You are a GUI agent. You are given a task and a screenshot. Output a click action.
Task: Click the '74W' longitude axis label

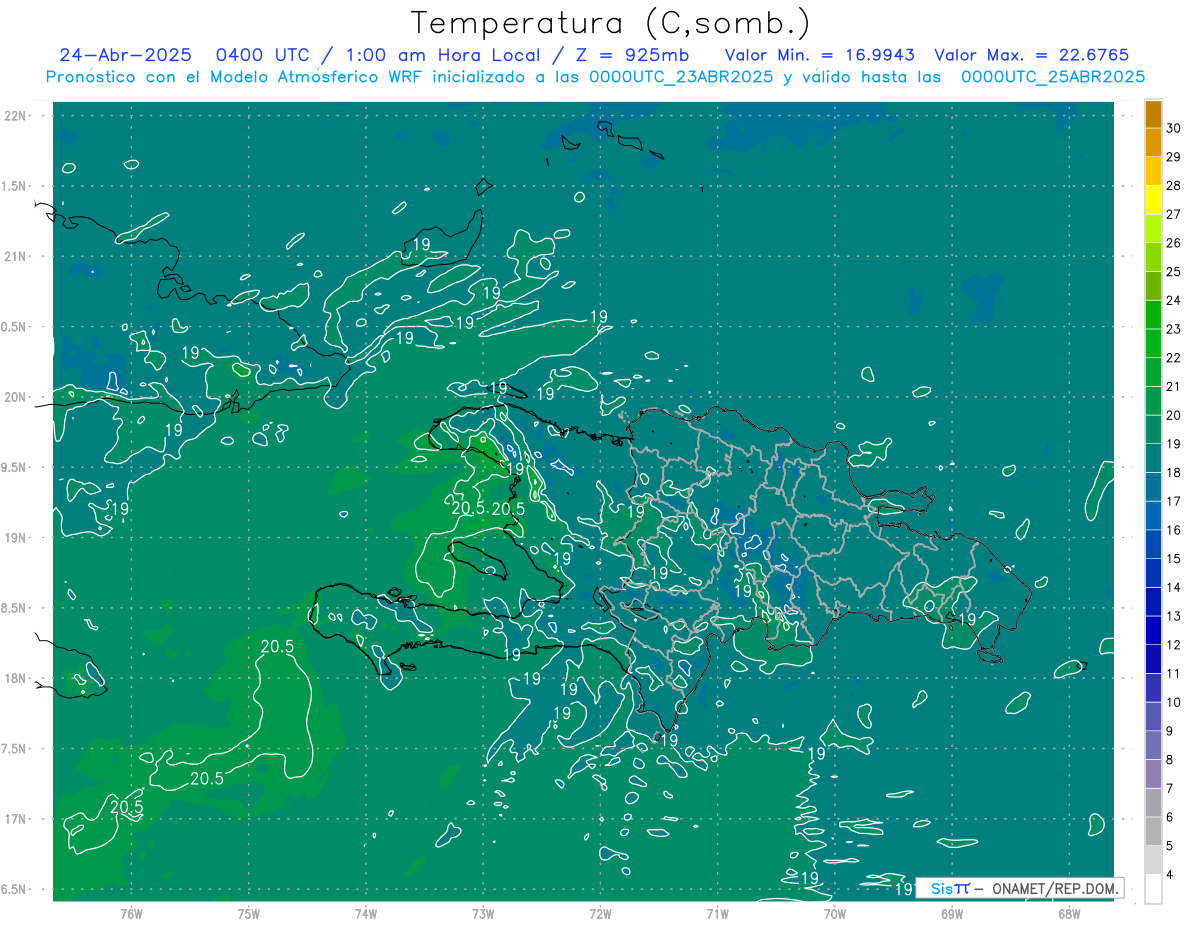(365, 914)
